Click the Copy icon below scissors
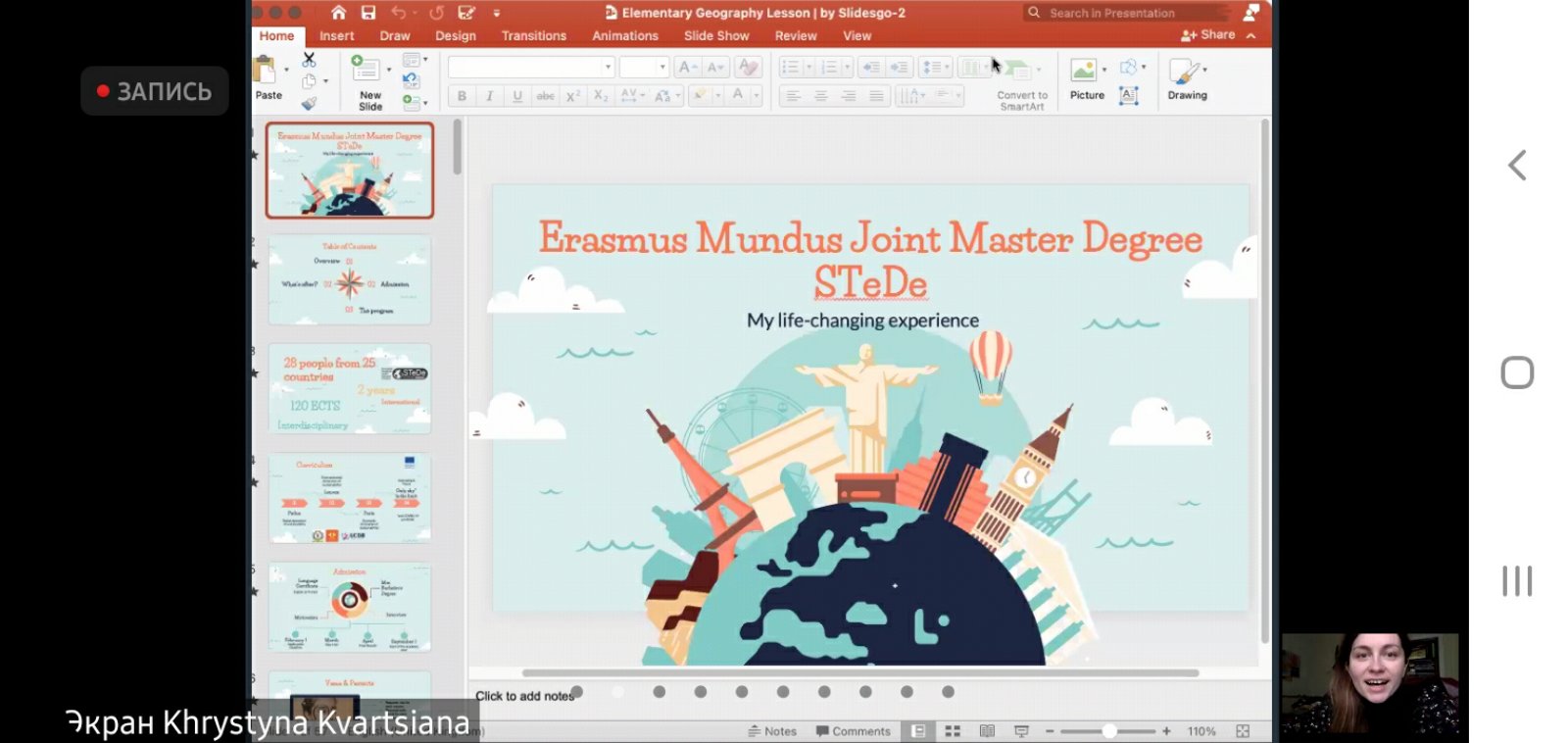The width and height of the screenshot is (1568, 743). [x=309, y=81]
